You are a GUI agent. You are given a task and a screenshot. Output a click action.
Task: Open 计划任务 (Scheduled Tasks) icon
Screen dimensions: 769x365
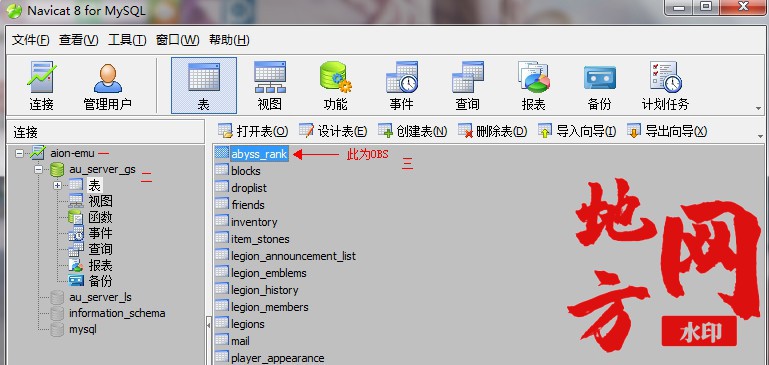[666, 85]
